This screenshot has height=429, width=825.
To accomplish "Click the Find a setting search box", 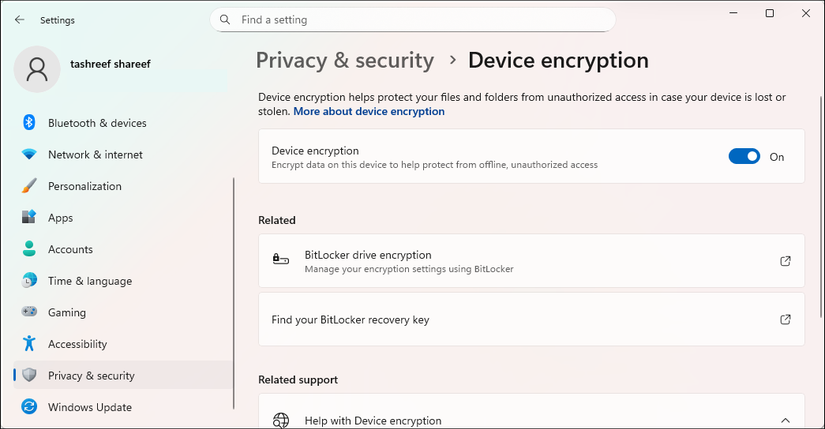I will tap(420, 20).
